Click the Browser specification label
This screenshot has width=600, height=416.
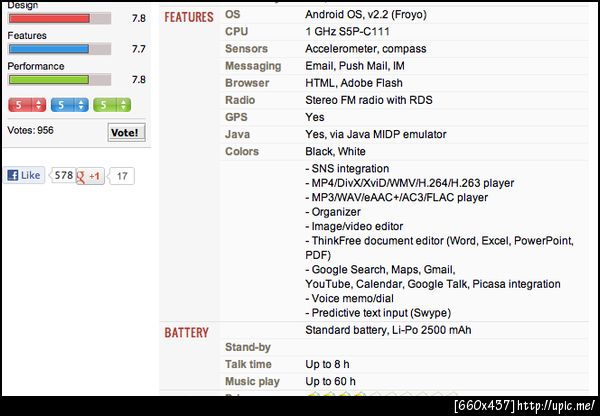coord(247,83)
